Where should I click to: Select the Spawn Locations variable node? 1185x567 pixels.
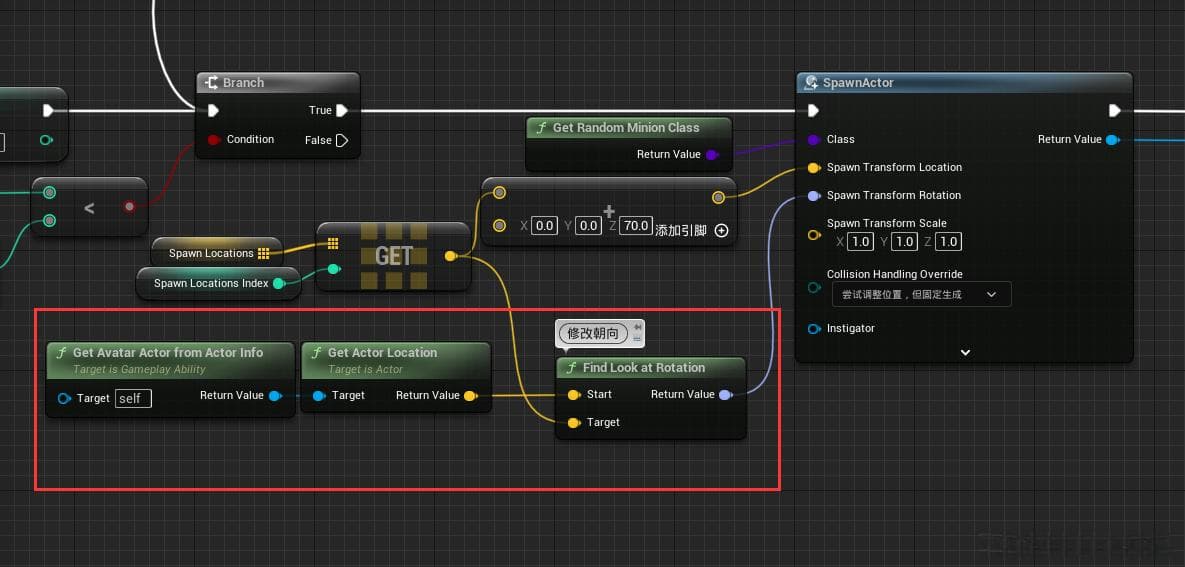(x=217, y=253)
